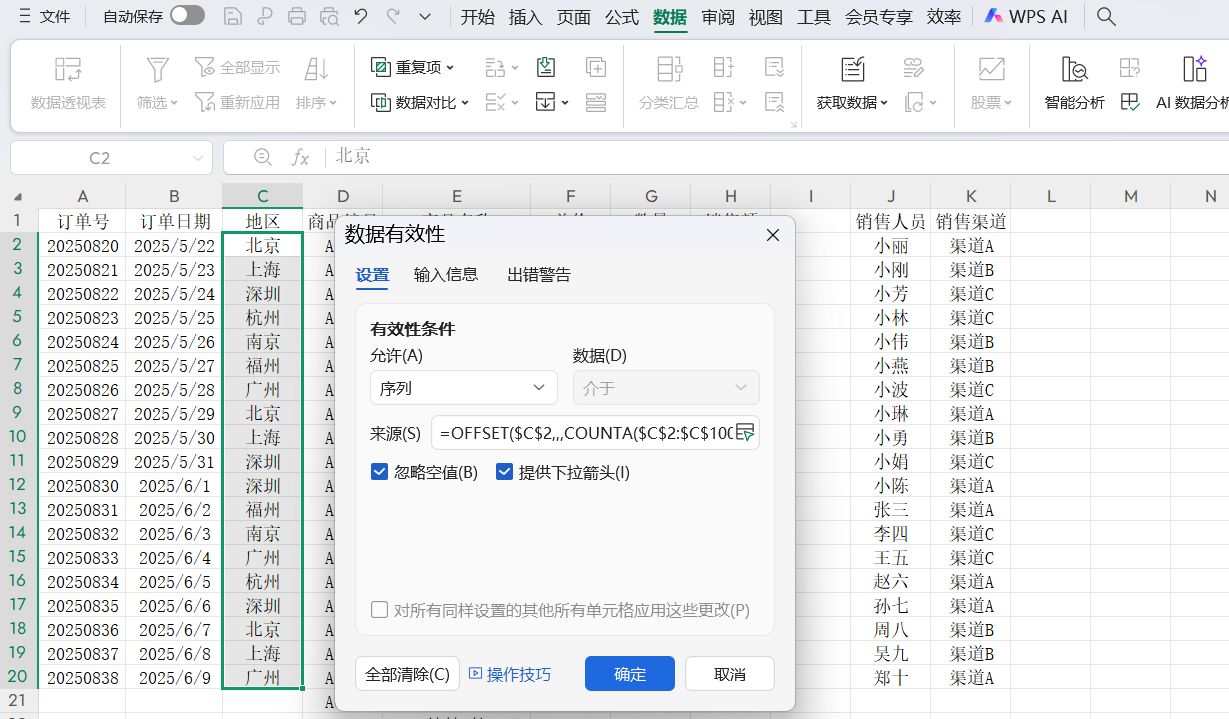
Task: Toggle the 自动保存 switch
Action: click(187, 16)
